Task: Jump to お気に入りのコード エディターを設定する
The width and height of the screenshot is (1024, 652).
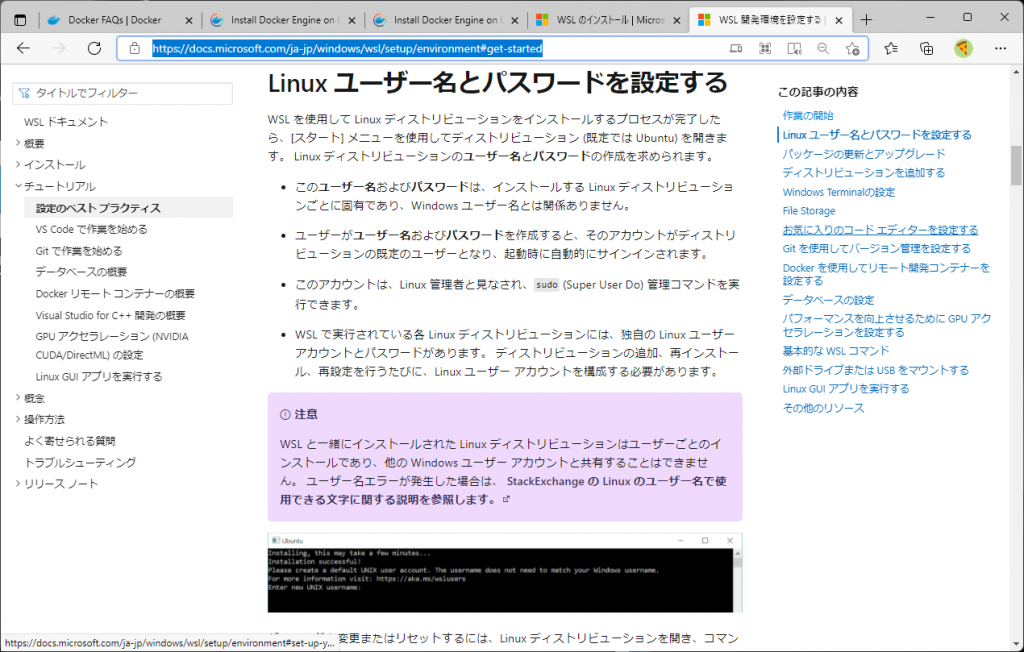Action: (880, 230)
